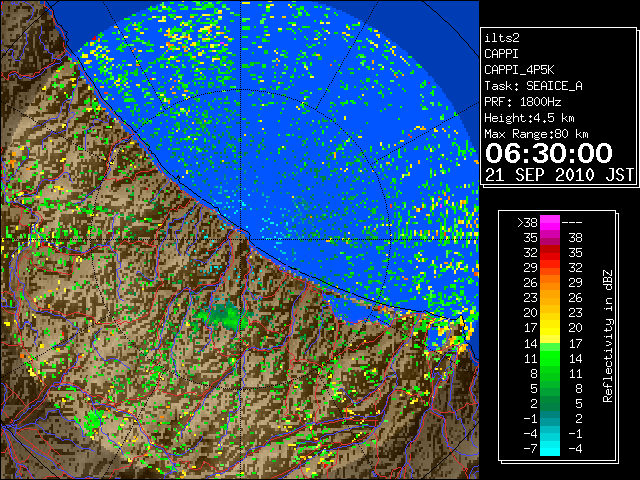
Task: Click the standalone 'CAPPI' product label
Action: (501, 54)
